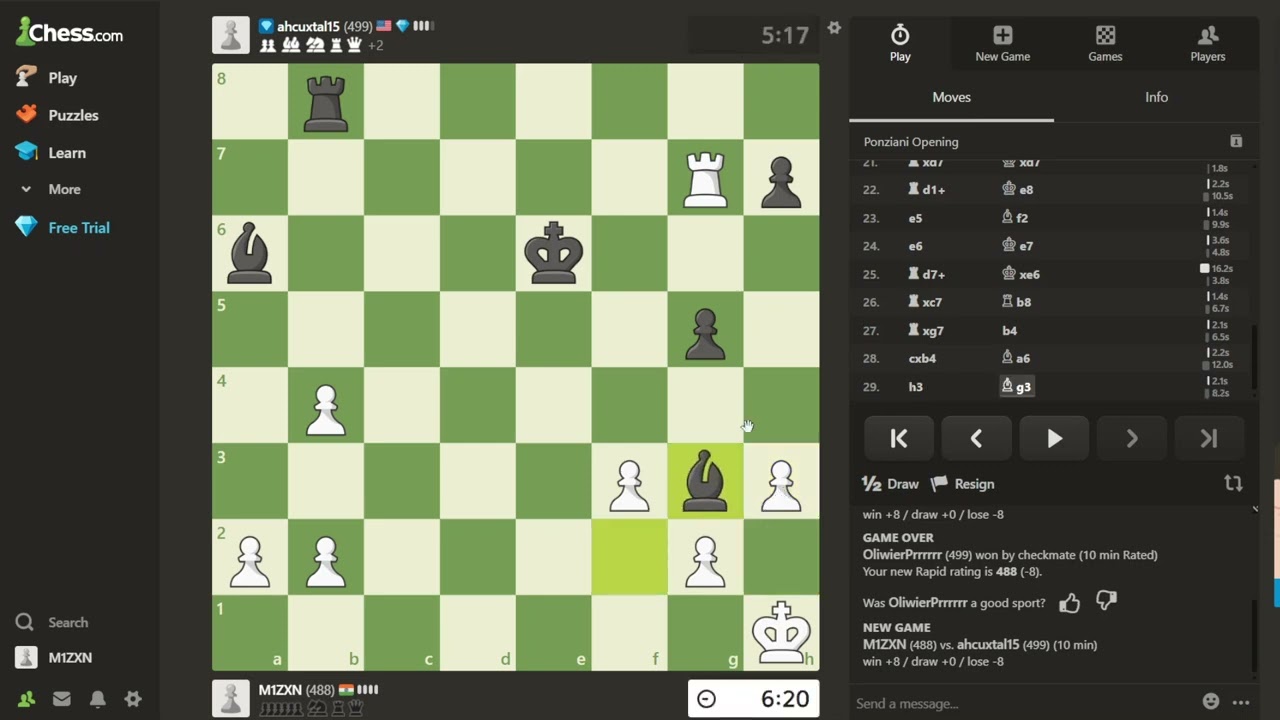This screenshot has height=720, width=1280.
Task: Open the emoji picker in chat
Action: coord(1211,702)
